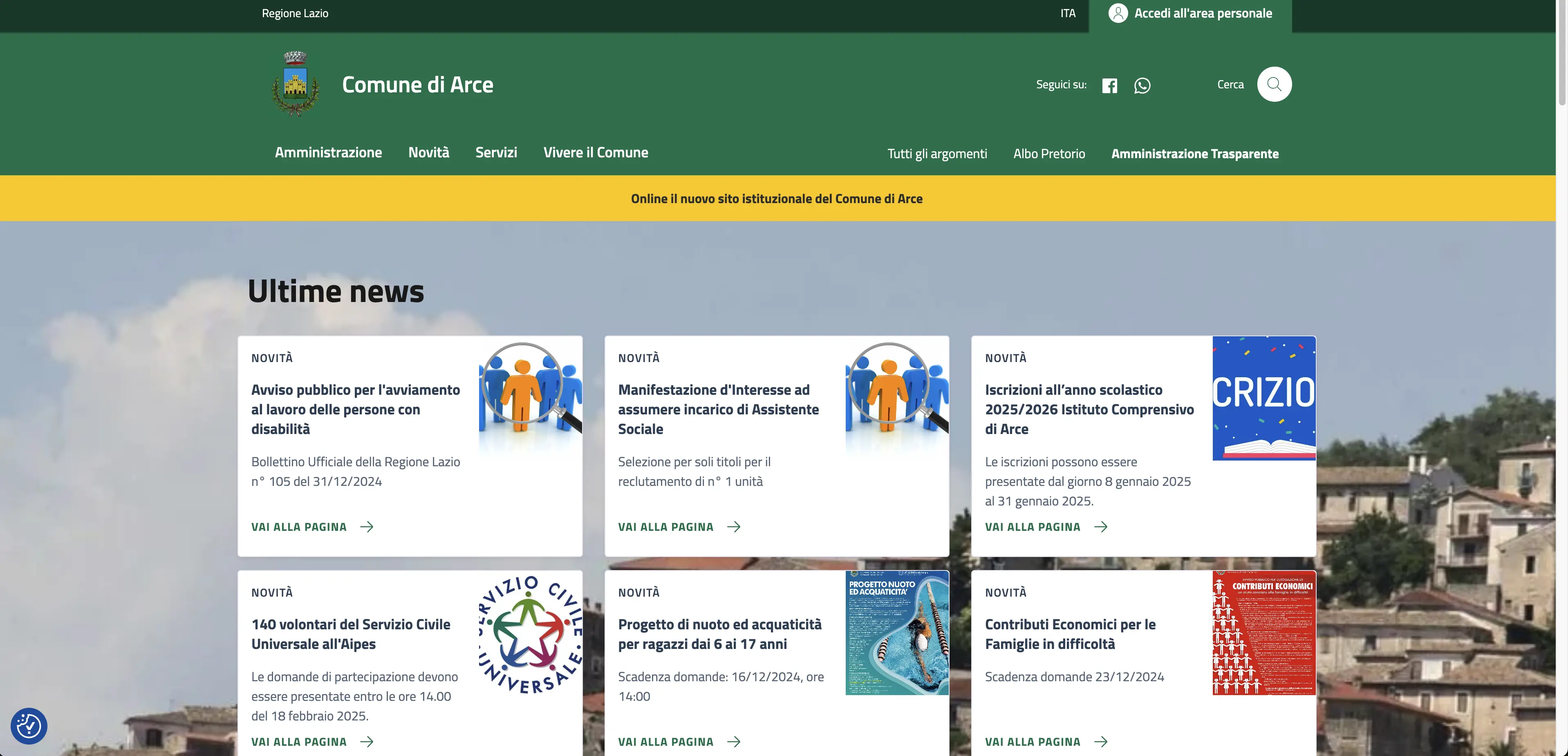Open cookie preferences icon at bottom-left

tap(29, 726)
